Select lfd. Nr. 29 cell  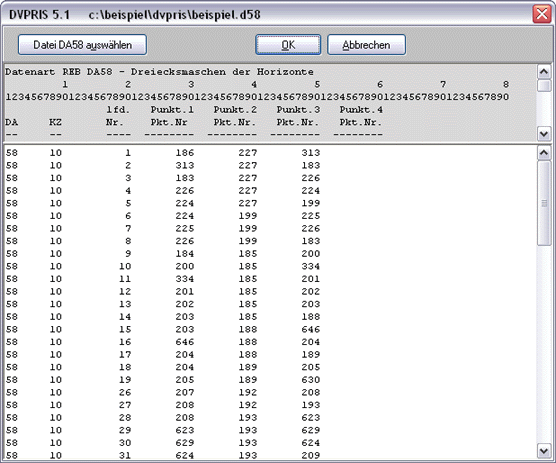125,430
